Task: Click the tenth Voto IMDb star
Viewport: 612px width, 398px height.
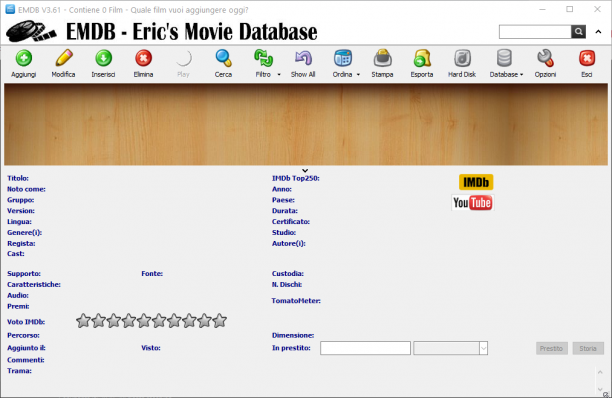Action: point(219,320)
